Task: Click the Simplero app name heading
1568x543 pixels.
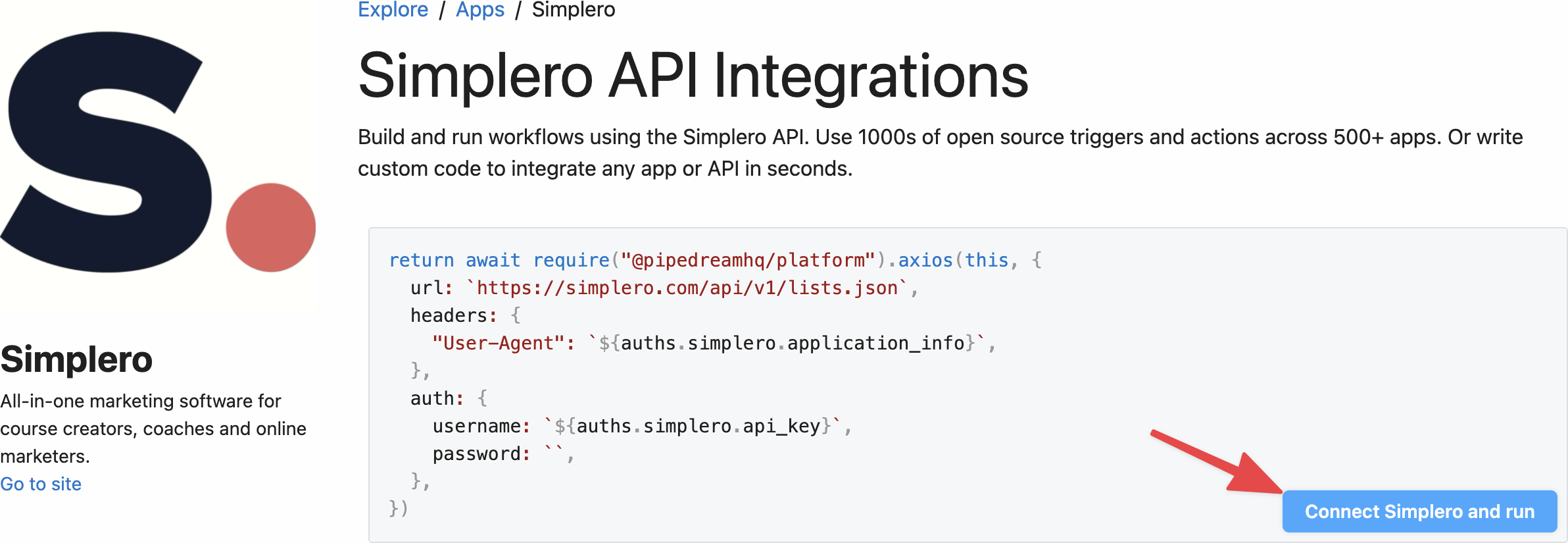Action: pos(76,359)
